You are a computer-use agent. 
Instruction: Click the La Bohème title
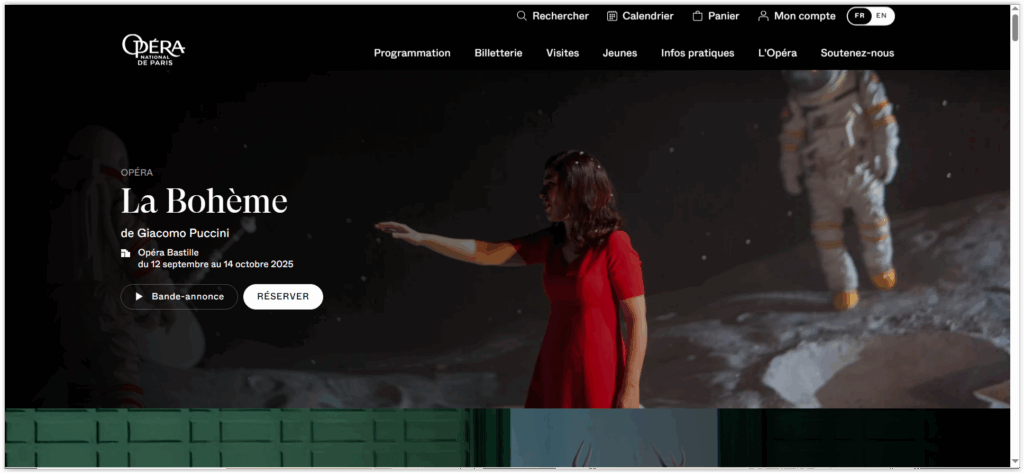coord(204,201)
